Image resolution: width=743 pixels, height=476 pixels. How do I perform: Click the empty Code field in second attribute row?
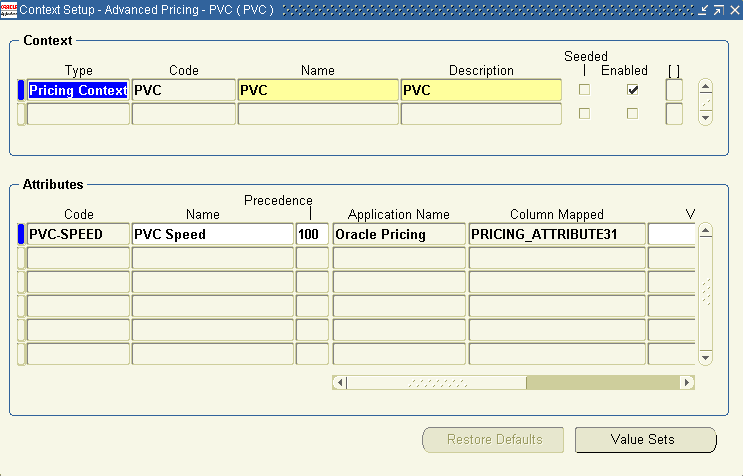78,258
